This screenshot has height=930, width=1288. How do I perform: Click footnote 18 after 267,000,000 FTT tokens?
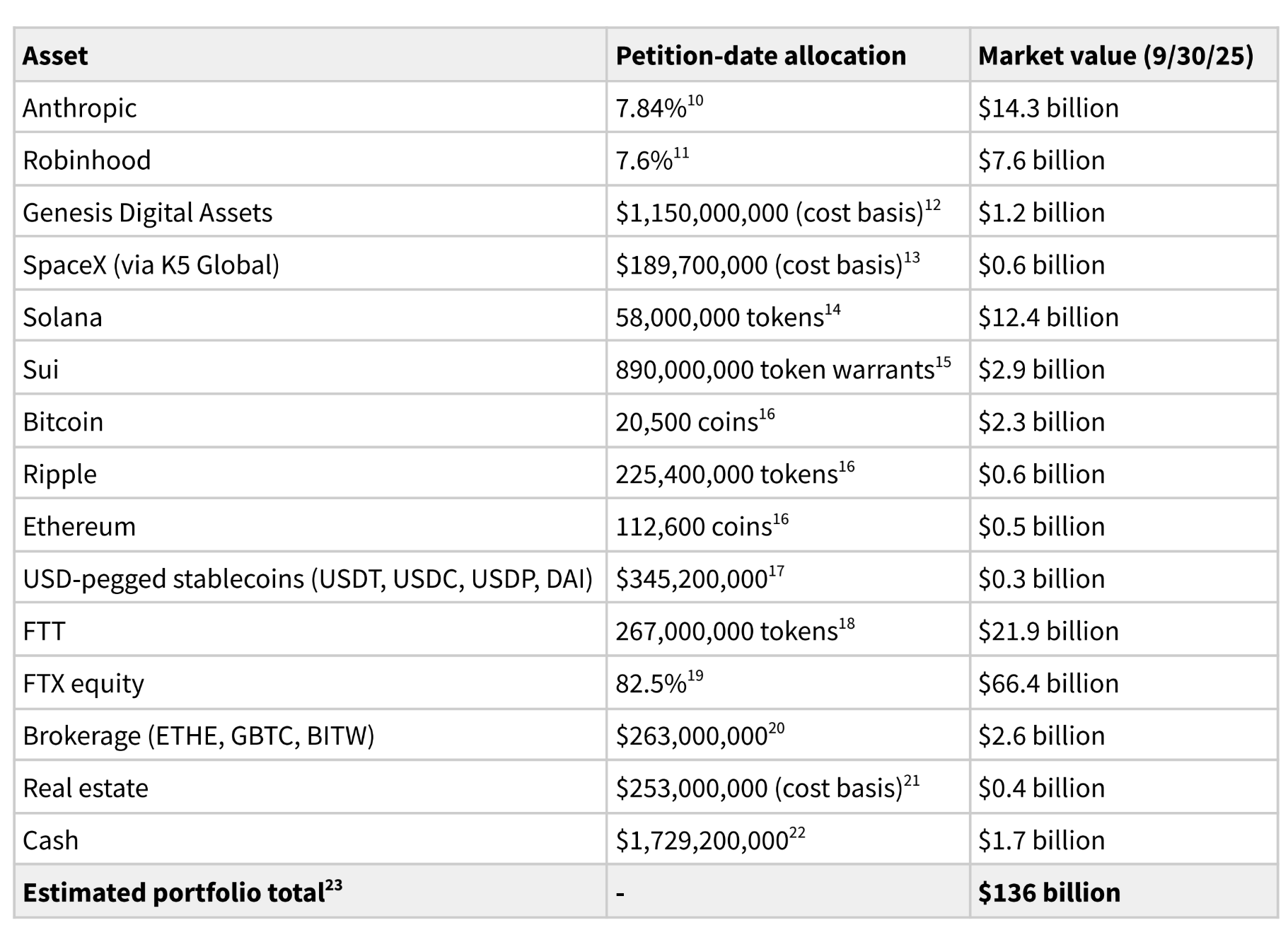pos(847,624)
